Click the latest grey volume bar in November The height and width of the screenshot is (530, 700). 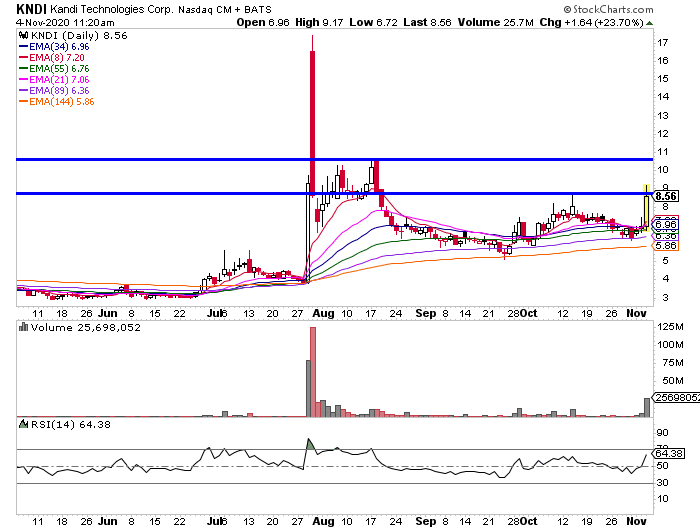(x=647, y=408)
